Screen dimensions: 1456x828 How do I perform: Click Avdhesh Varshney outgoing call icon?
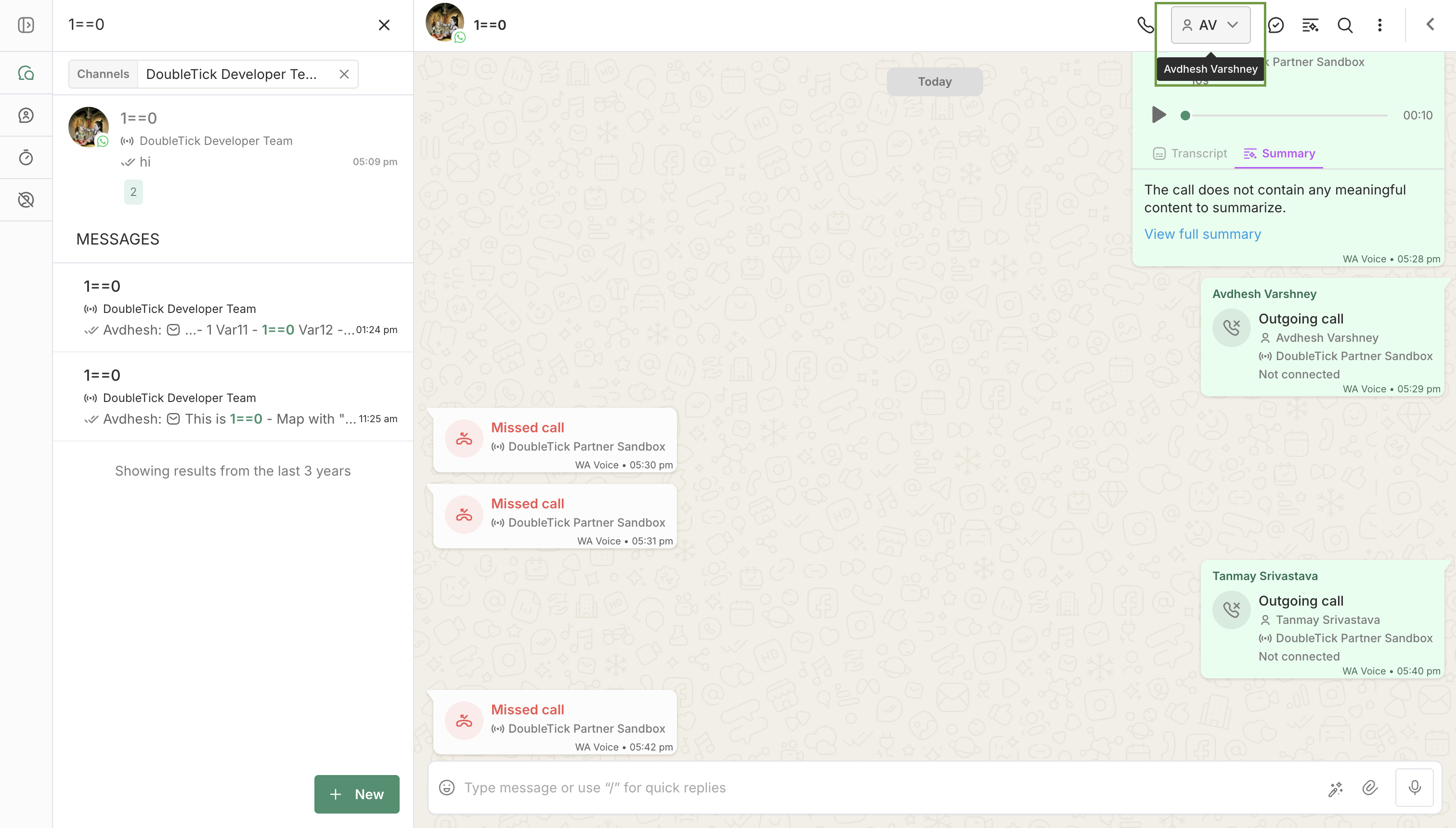pyautogui.click(x=1231, y=327)
